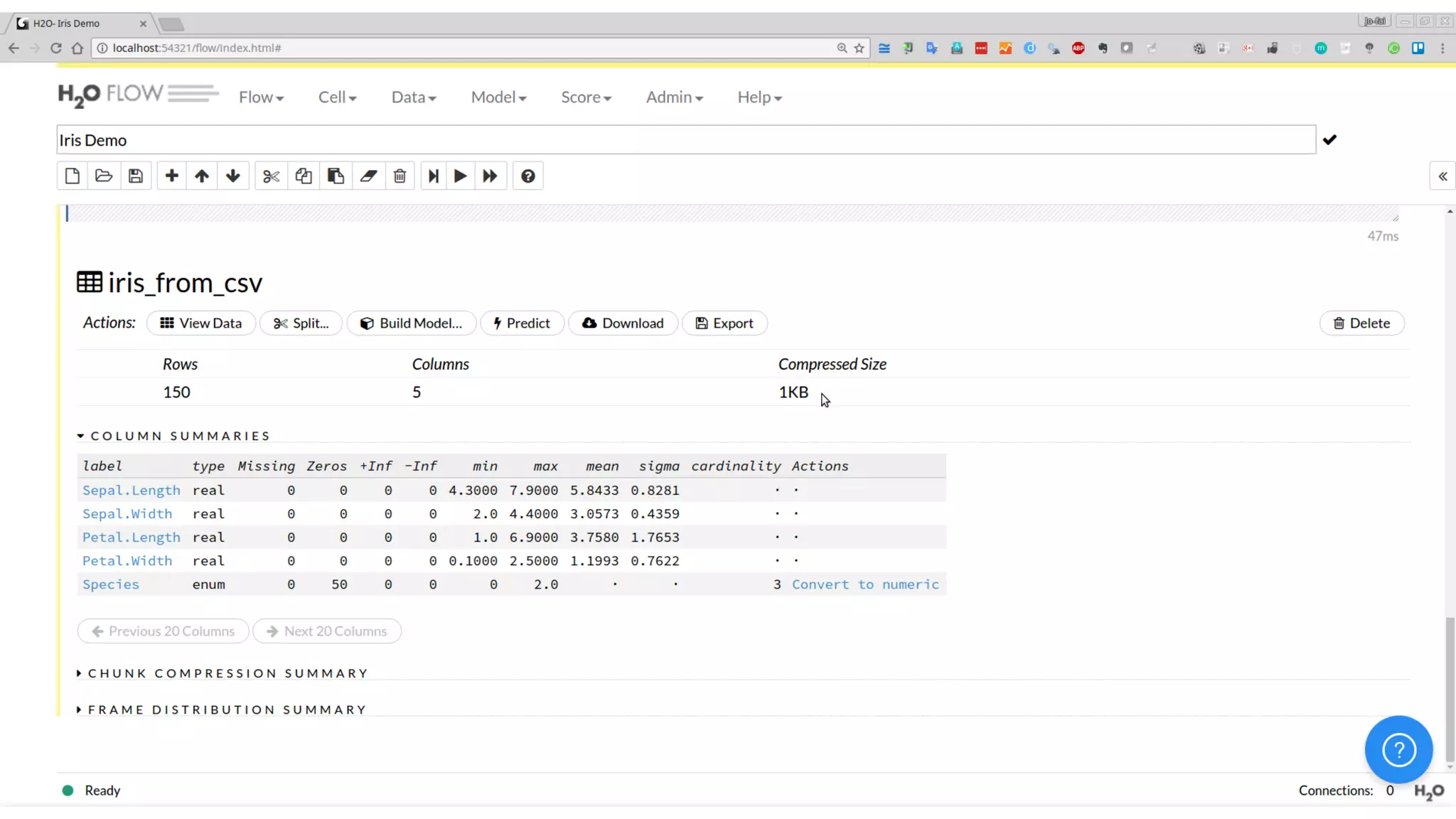Screen dimensions: 1456x819
Task: Click the Build Model... button
Action: [x=412, y=323]
